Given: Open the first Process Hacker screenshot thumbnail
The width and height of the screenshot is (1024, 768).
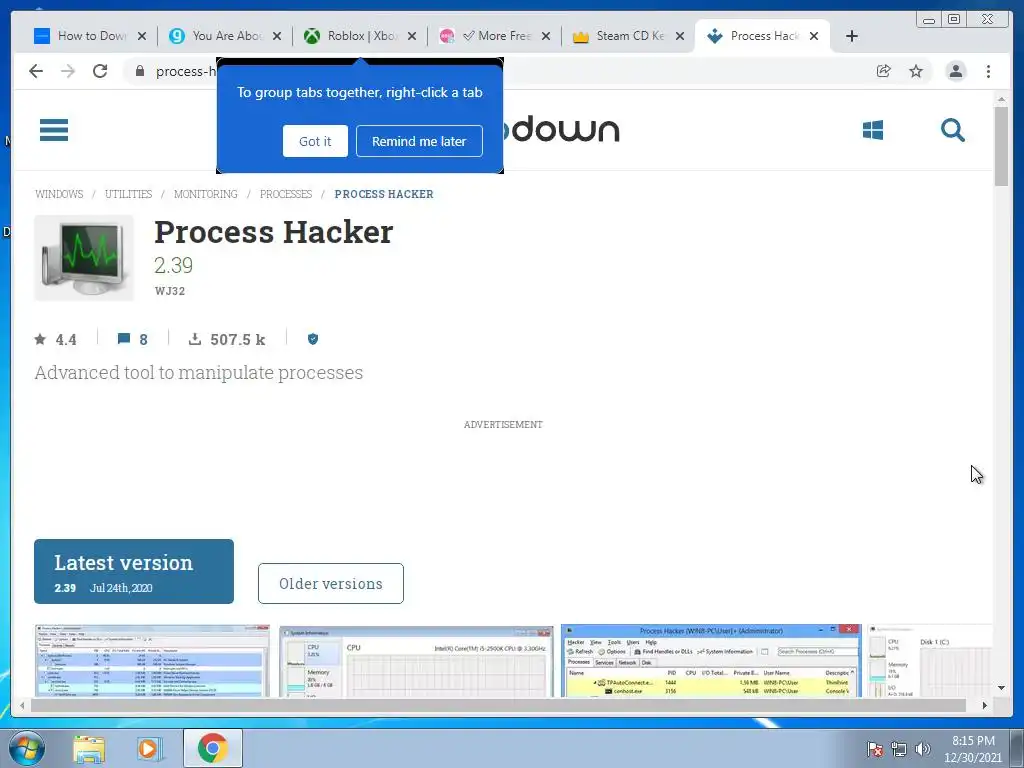Looking at the screenshot, I should tap(152, 661).
